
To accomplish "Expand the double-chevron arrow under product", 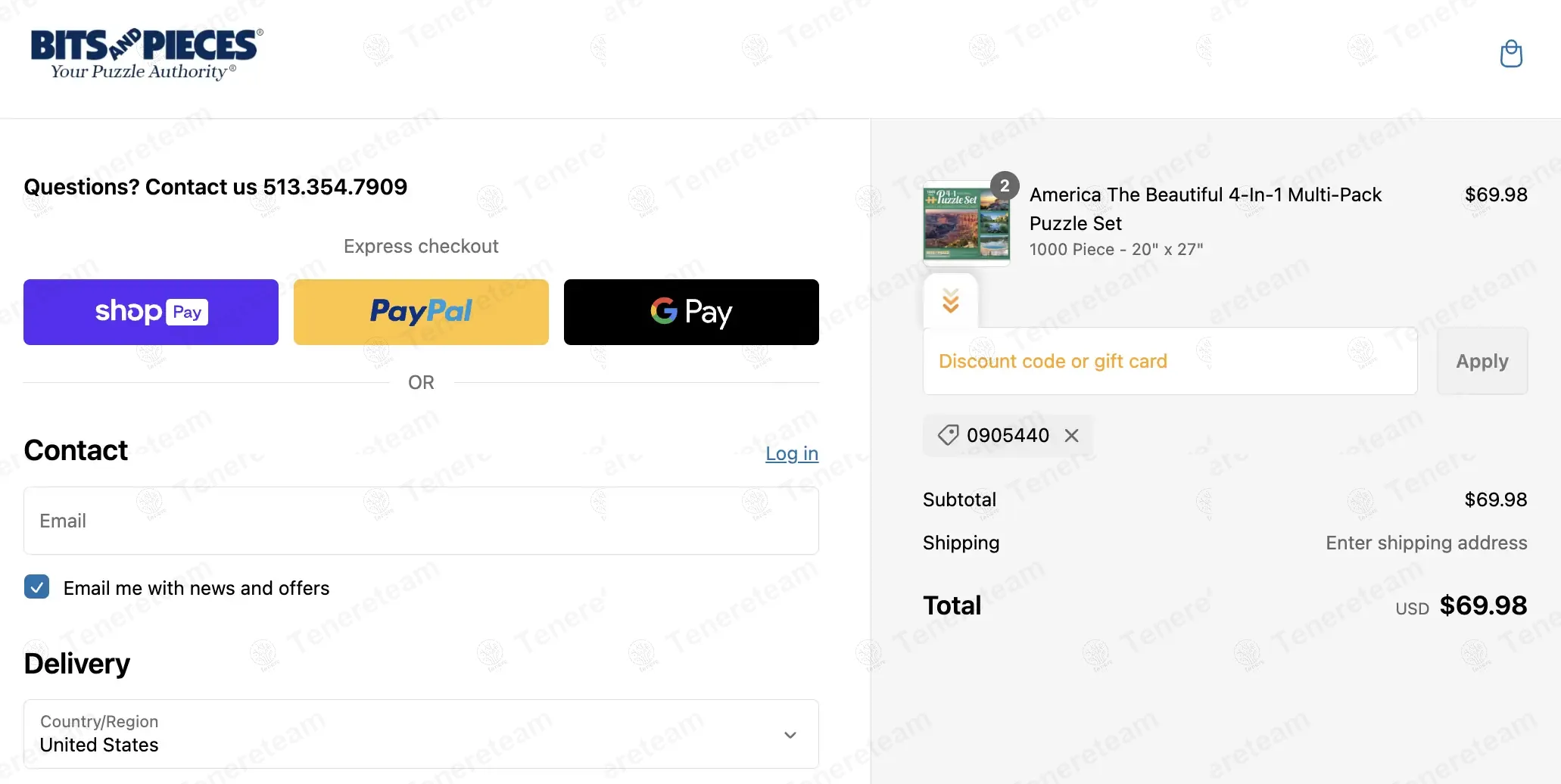I will [x=951, y=300].
